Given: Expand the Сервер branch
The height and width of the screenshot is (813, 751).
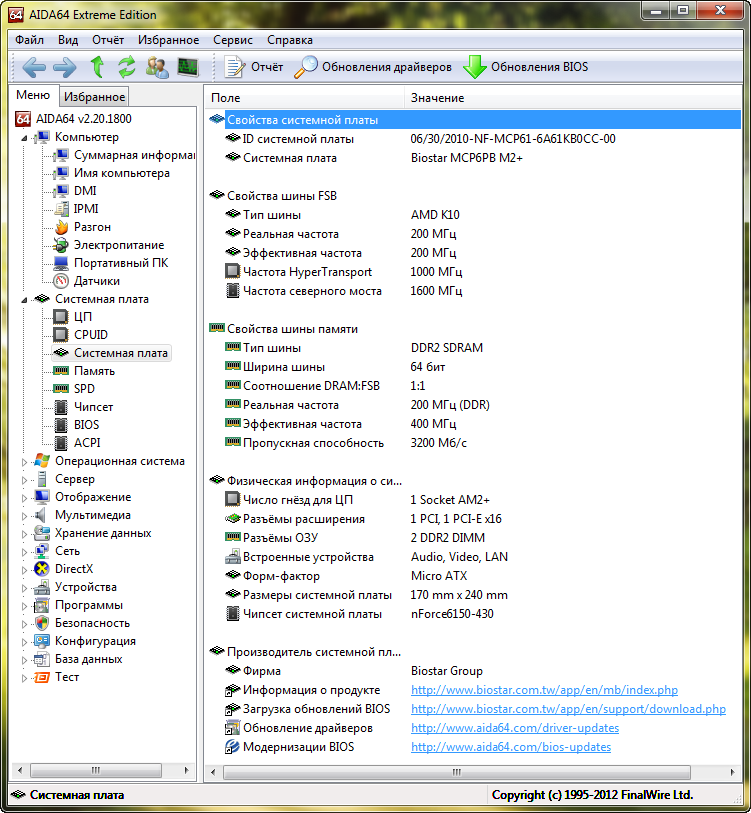Looking at the screenshot, I should pyautogui.click(x=24, y=480).
